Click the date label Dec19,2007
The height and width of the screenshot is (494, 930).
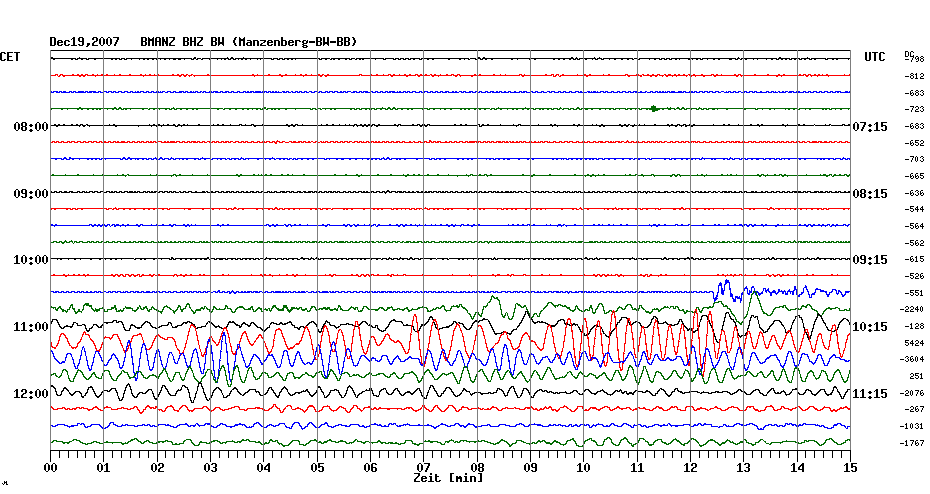pos(84,42)
